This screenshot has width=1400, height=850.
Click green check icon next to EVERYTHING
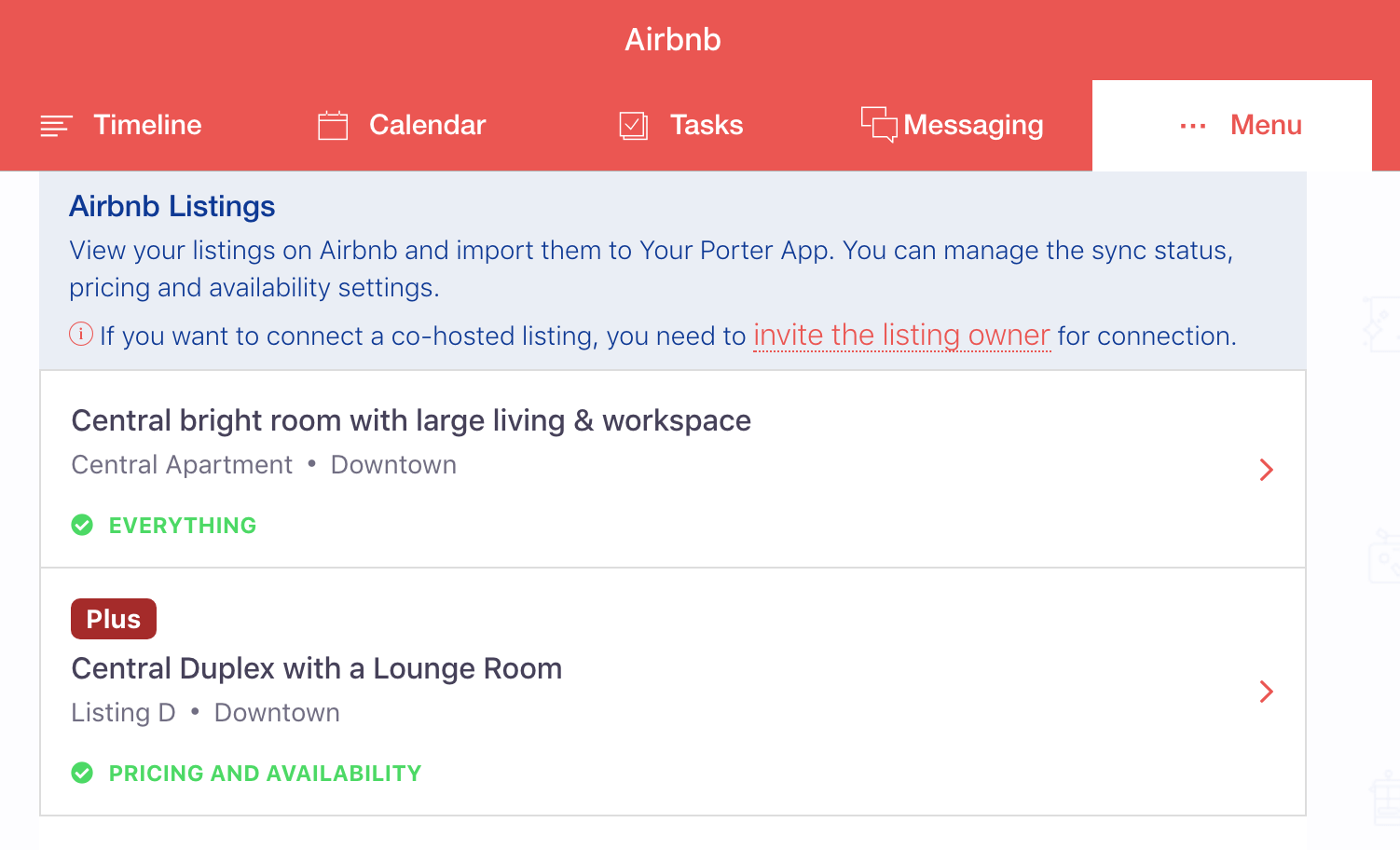tap(82, 525)
